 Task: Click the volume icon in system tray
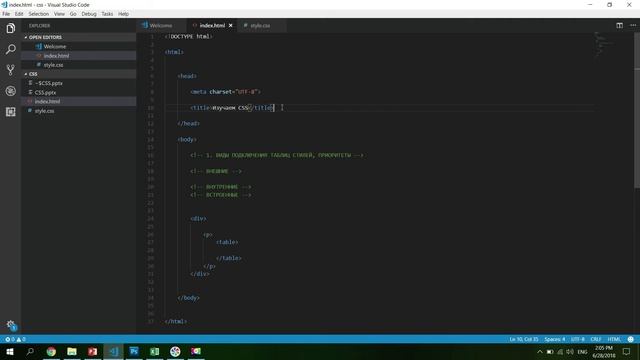tap(570, 351)
